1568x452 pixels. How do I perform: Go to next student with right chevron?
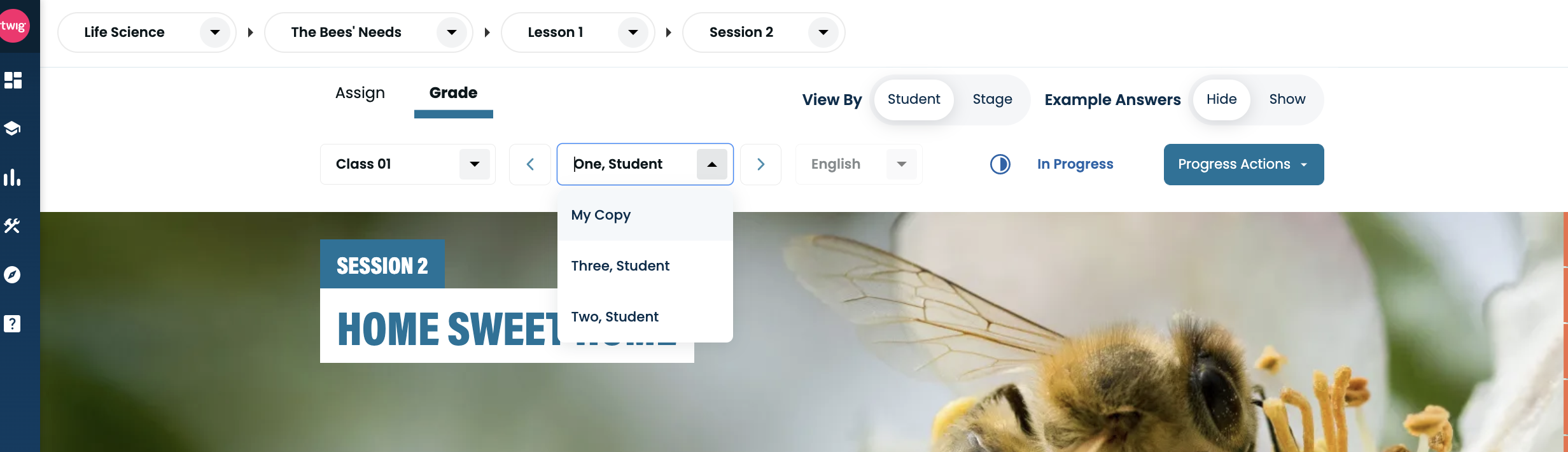pos(760,164)
